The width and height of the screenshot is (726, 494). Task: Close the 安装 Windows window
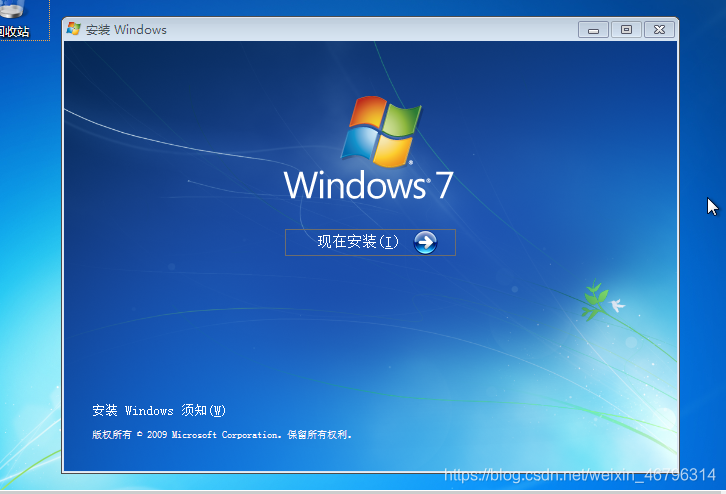659,30
